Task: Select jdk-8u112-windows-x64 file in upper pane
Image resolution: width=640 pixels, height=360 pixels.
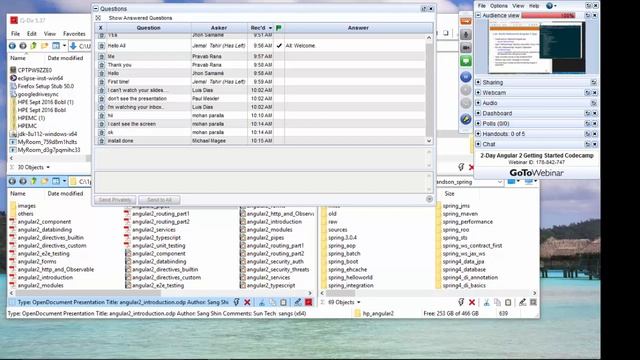Action: coord(43,134)
